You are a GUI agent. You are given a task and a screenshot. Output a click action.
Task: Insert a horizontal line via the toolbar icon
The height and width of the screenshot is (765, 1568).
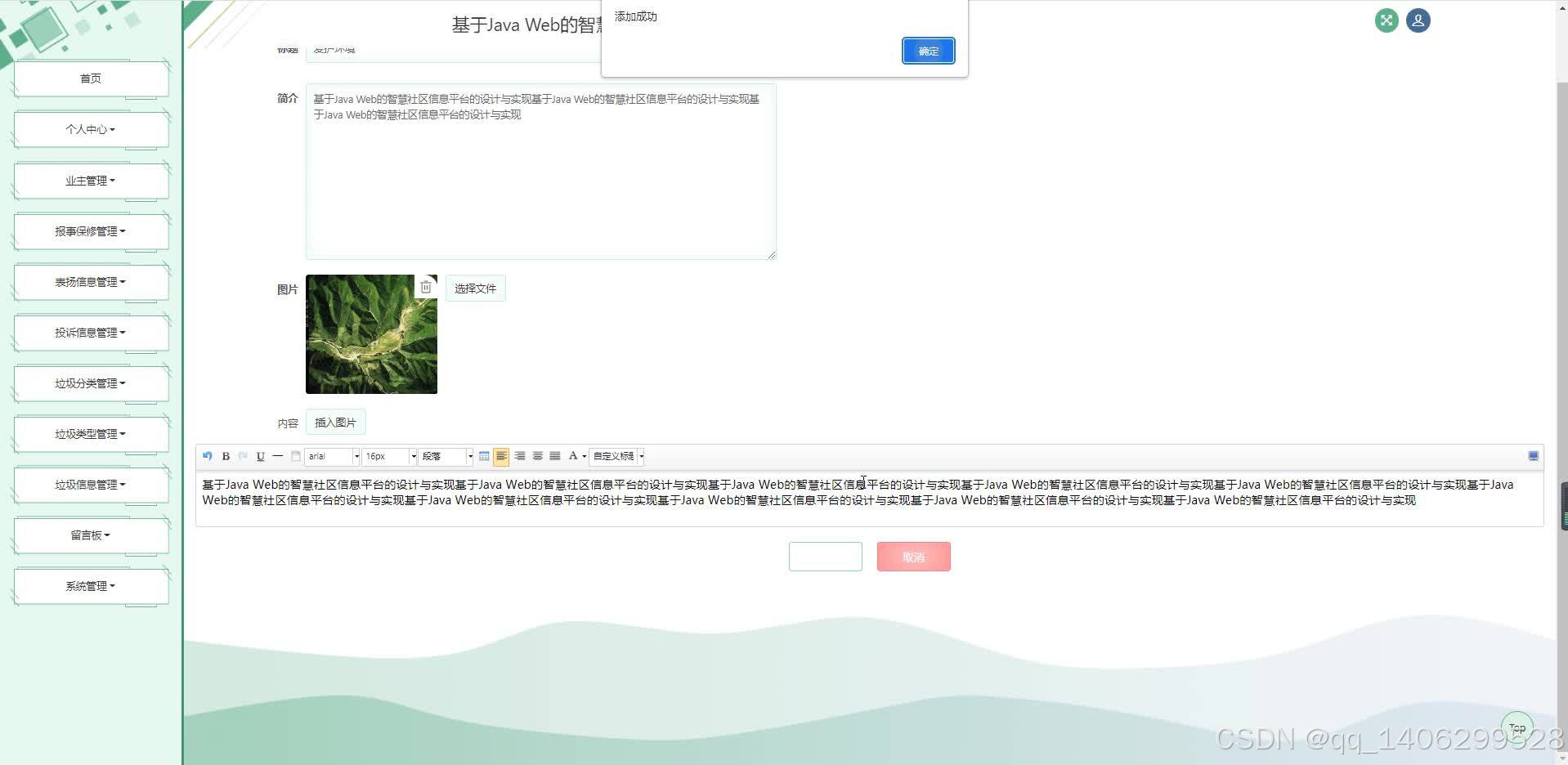pos(278,456)
